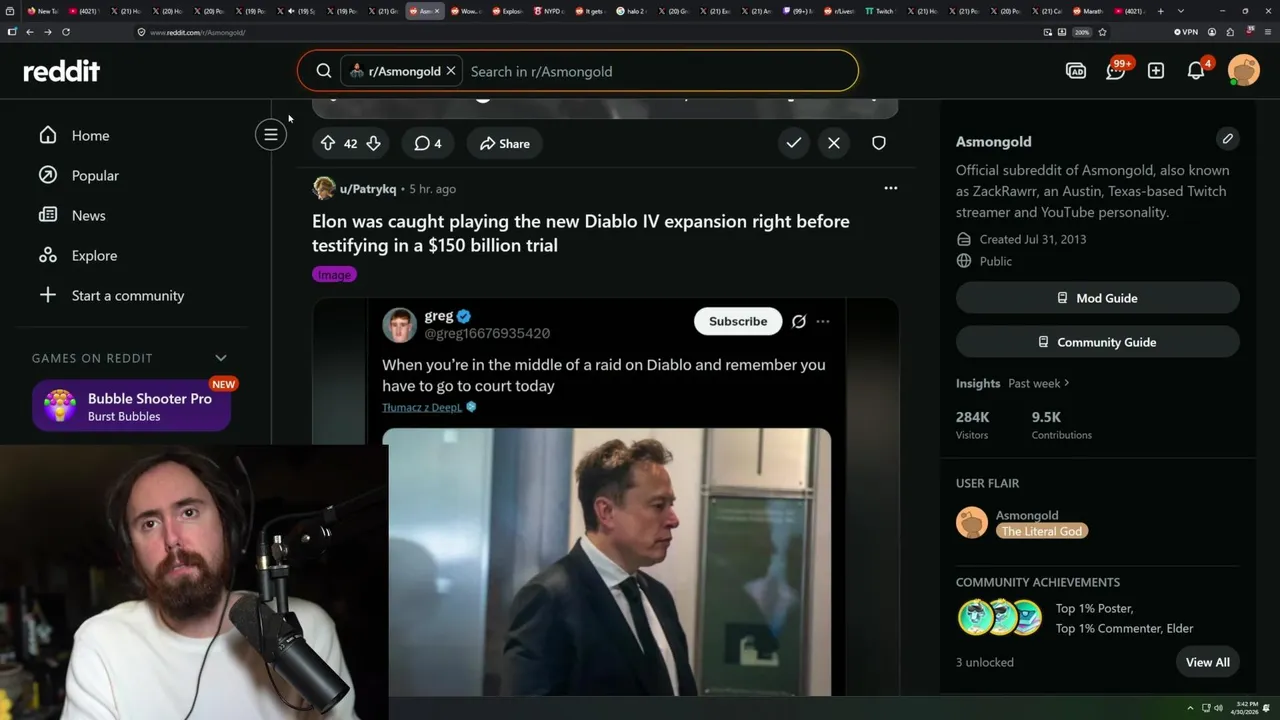
Task: Switch to the Twitch browser tab
Action: click(880, 11)
